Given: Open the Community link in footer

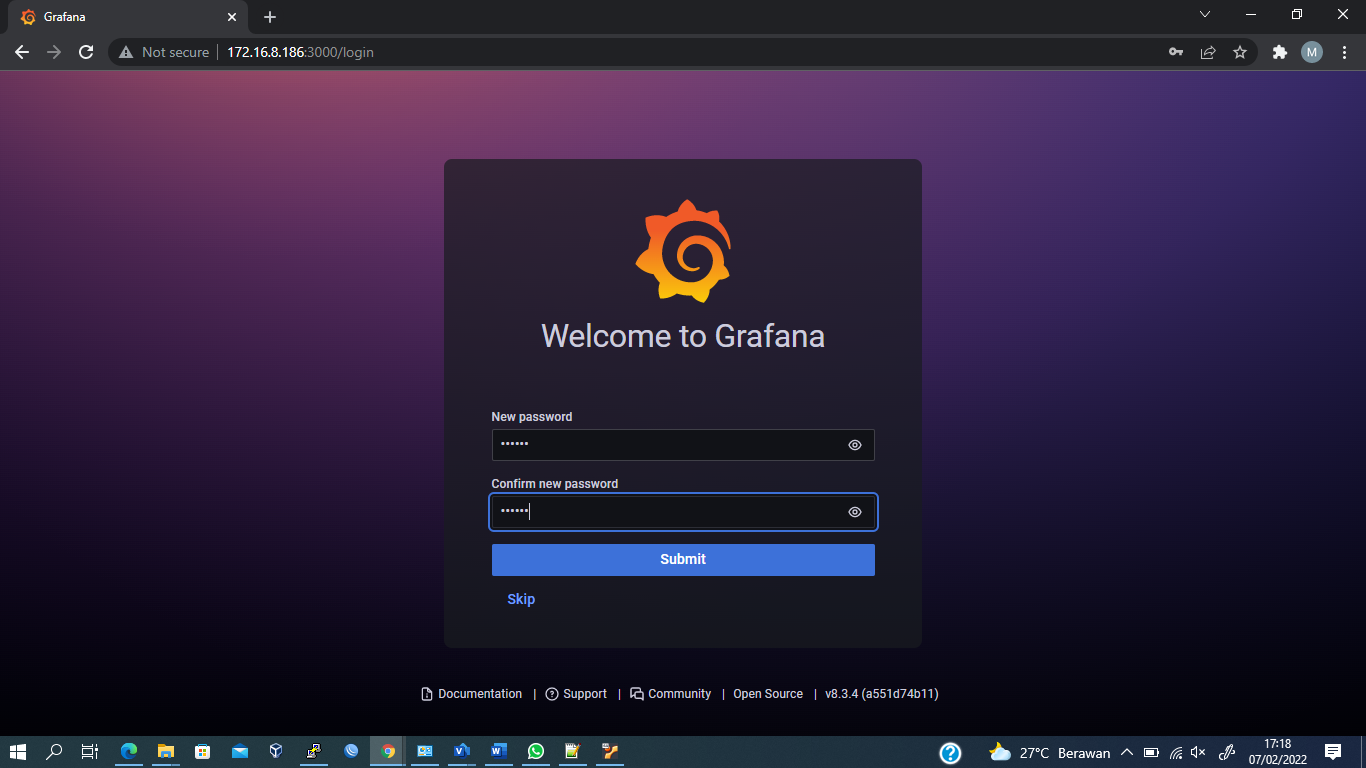Looking at the screenshot, I should pos(670,694).
